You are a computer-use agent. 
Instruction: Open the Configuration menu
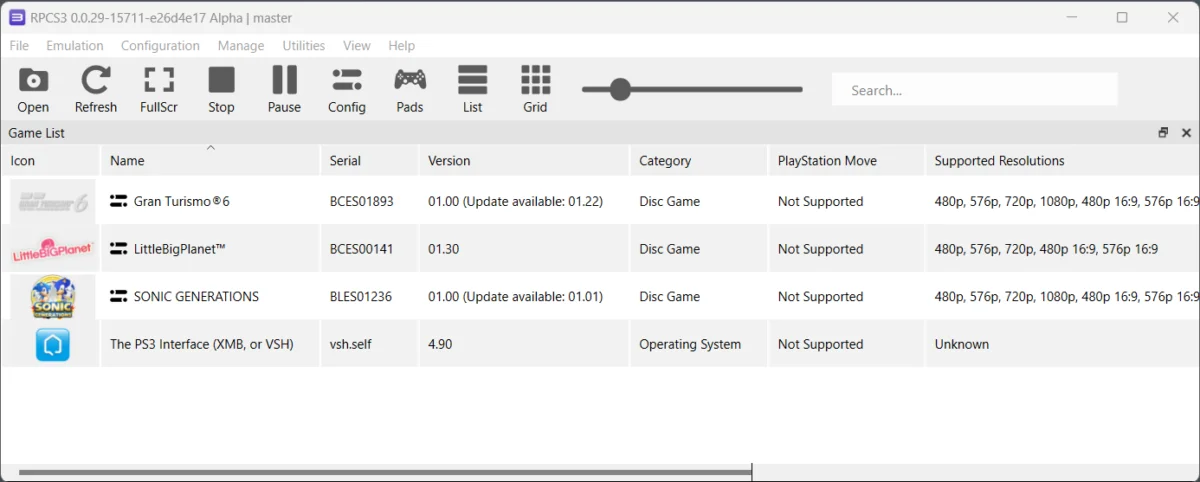tap(160, 45)
